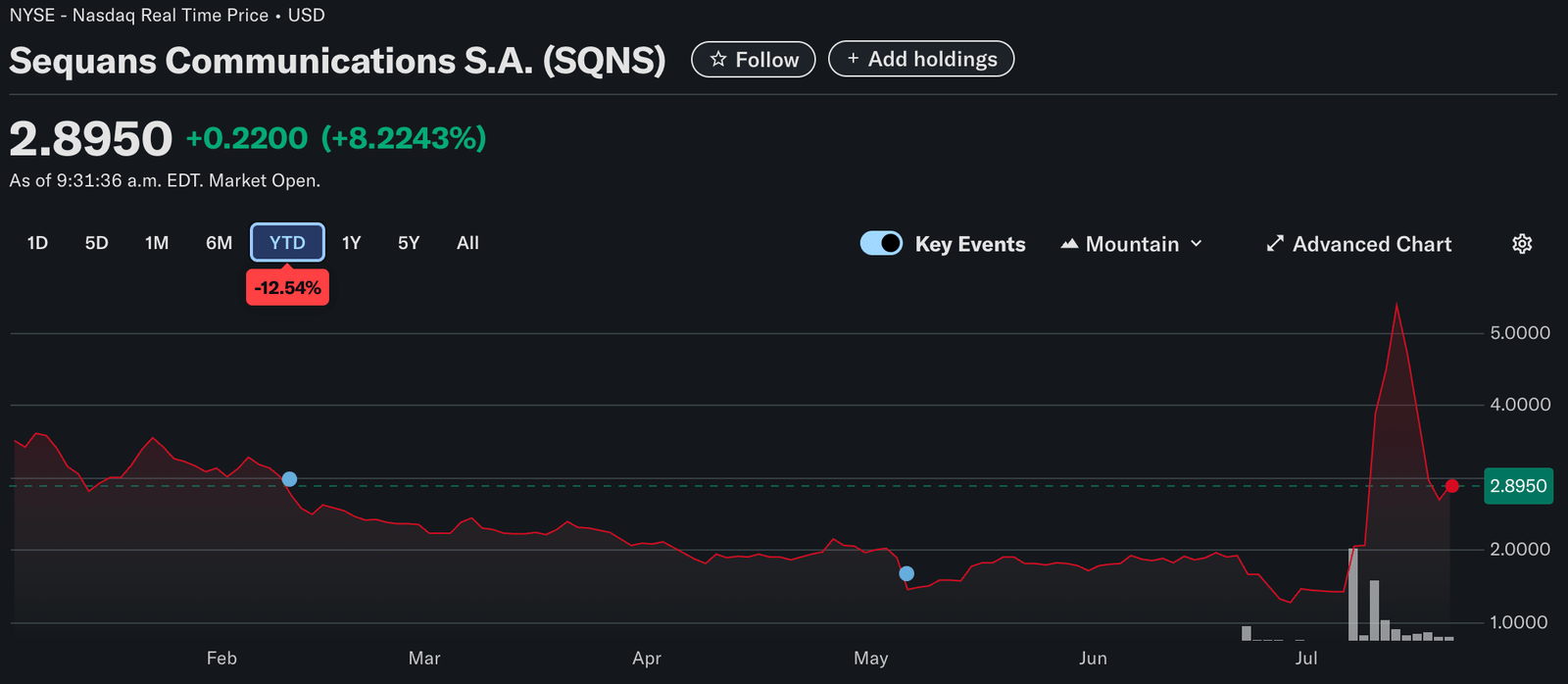Screen dimensions: 1568x684
Task: Click the tallest volume bar in July
Action: click(x=1353, y=594)
